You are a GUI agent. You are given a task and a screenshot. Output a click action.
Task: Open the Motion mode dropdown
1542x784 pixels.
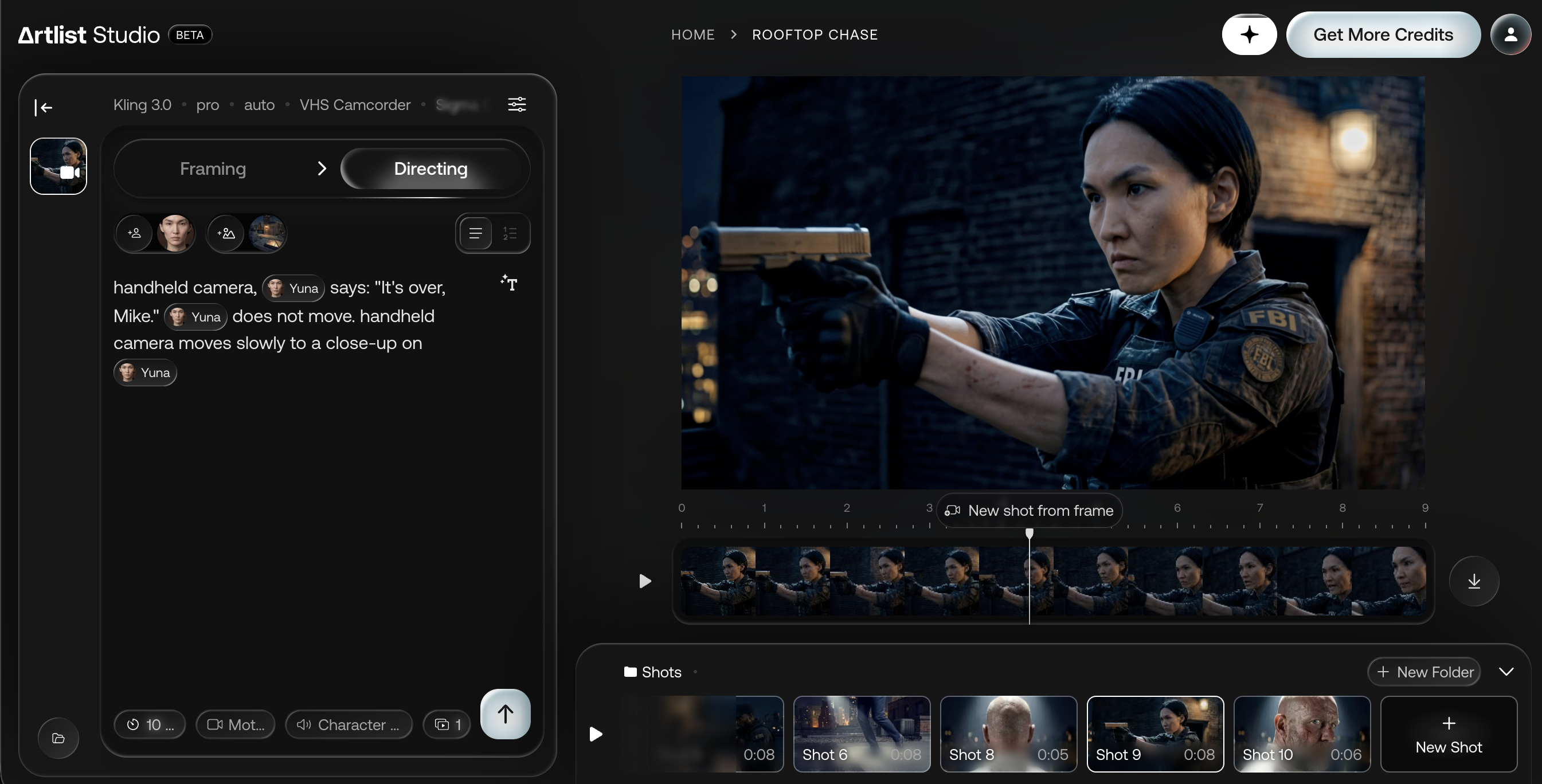[236, 725]
